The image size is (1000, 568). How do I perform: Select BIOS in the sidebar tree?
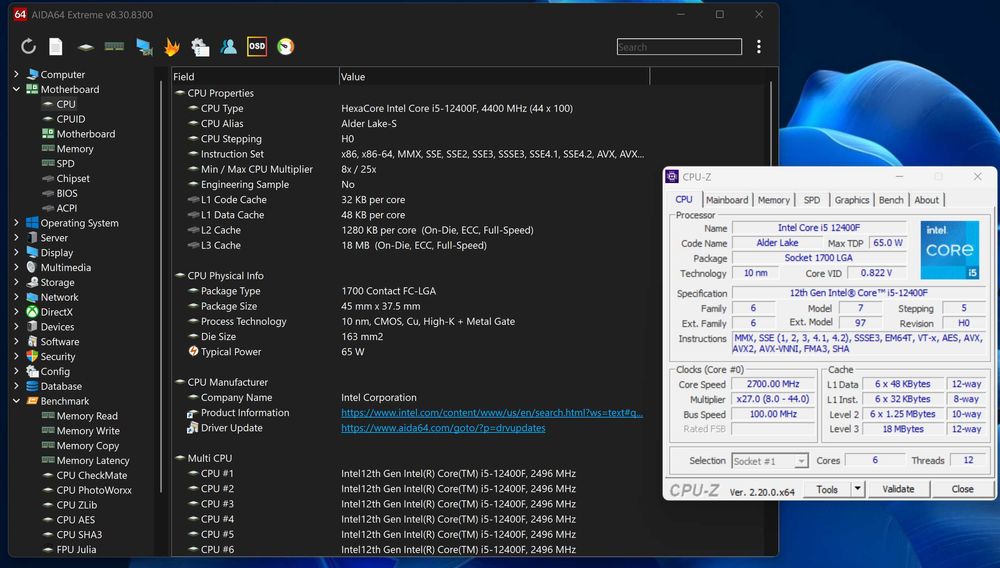(67, 193)
